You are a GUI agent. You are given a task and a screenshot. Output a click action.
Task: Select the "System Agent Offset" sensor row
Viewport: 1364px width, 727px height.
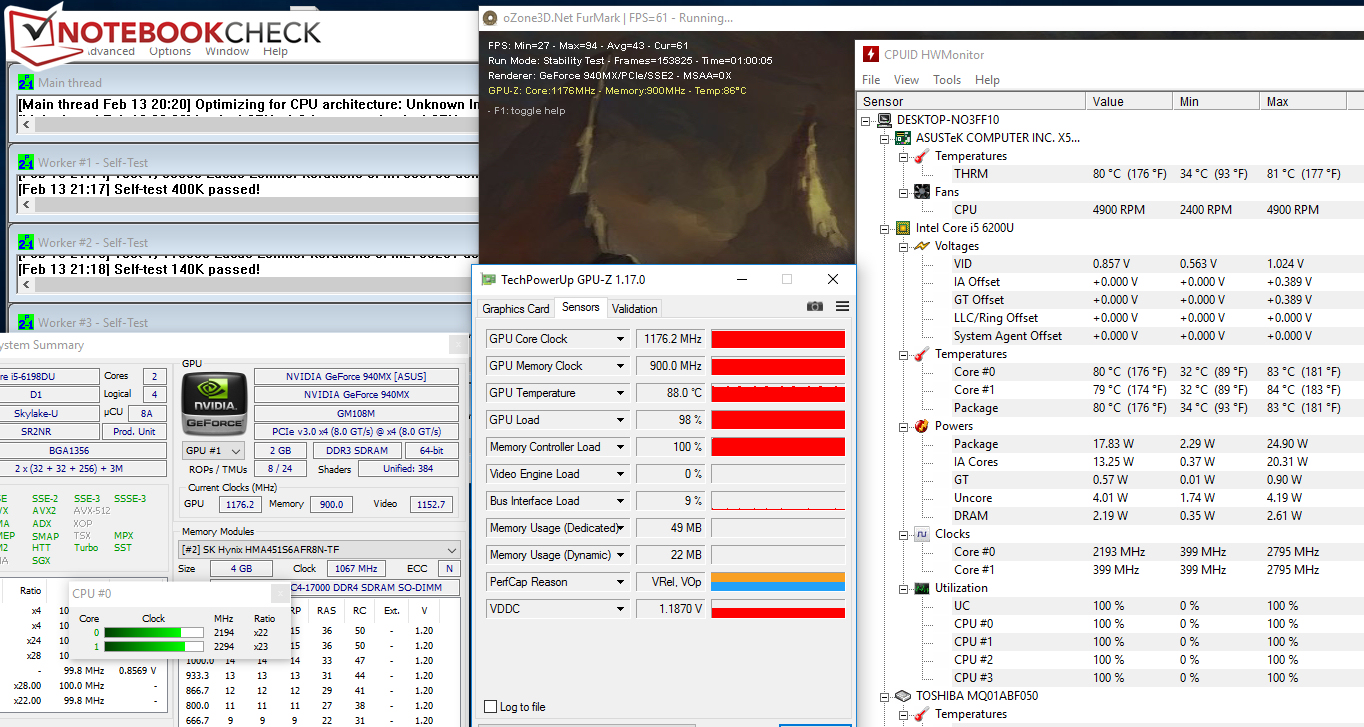click(x=1111, y=336)
